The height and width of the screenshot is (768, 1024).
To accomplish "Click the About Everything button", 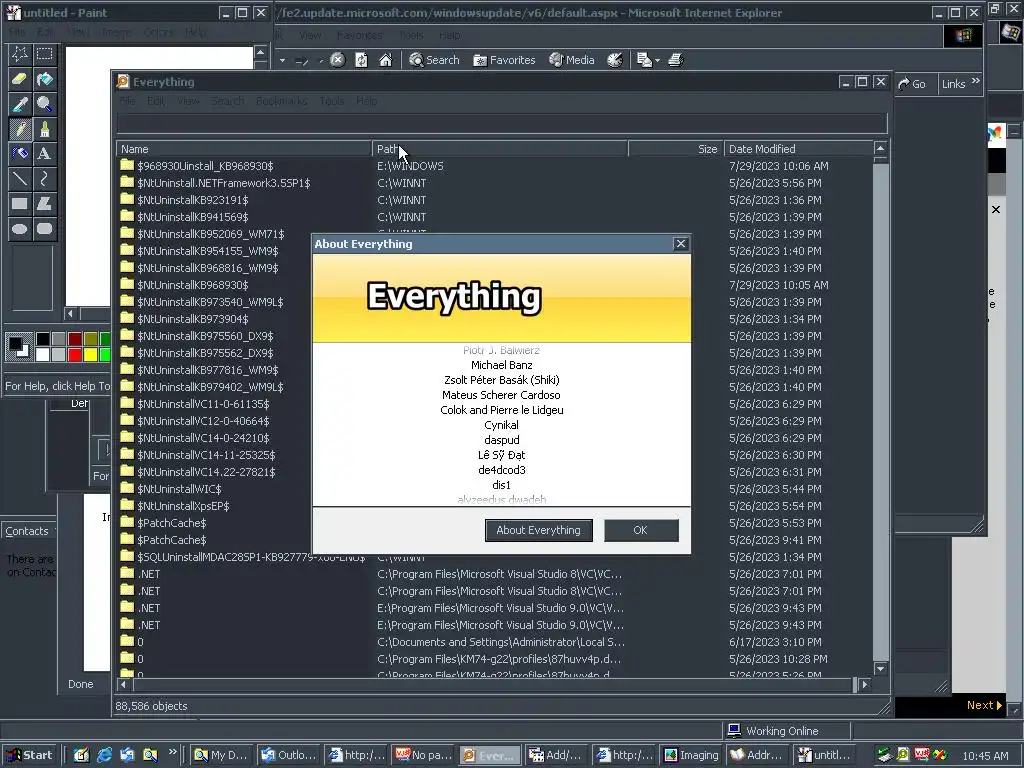I will tap(539, 530).
